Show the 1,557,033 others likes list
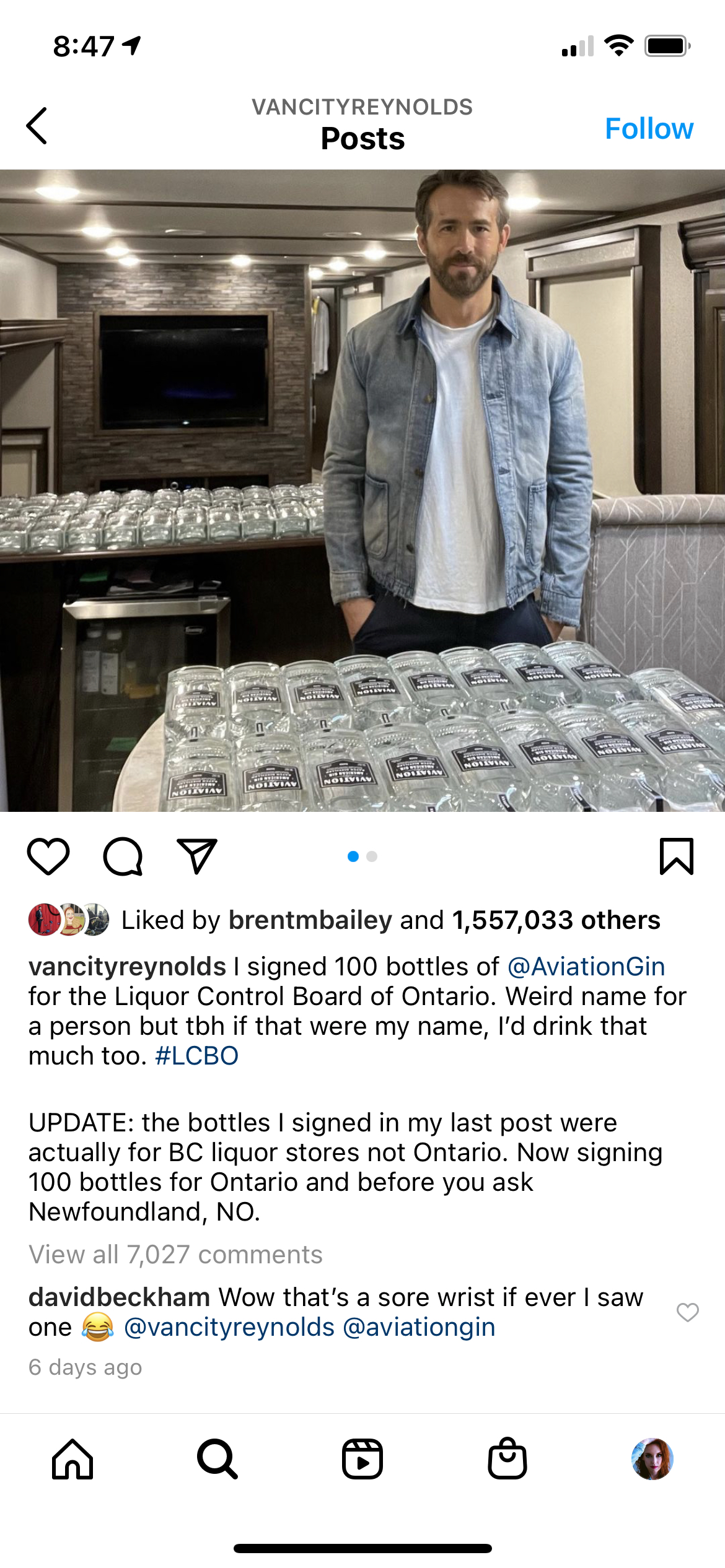 click(556, 920)
